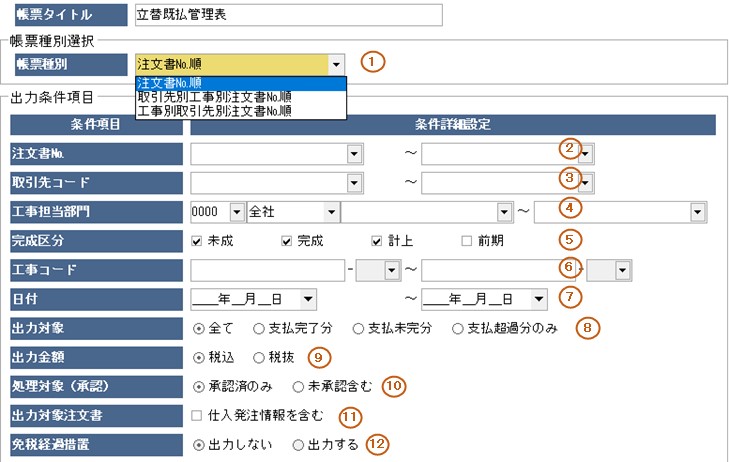Uncheck the 未成 checkbox

pyautogui.click(x=198, y=241)
